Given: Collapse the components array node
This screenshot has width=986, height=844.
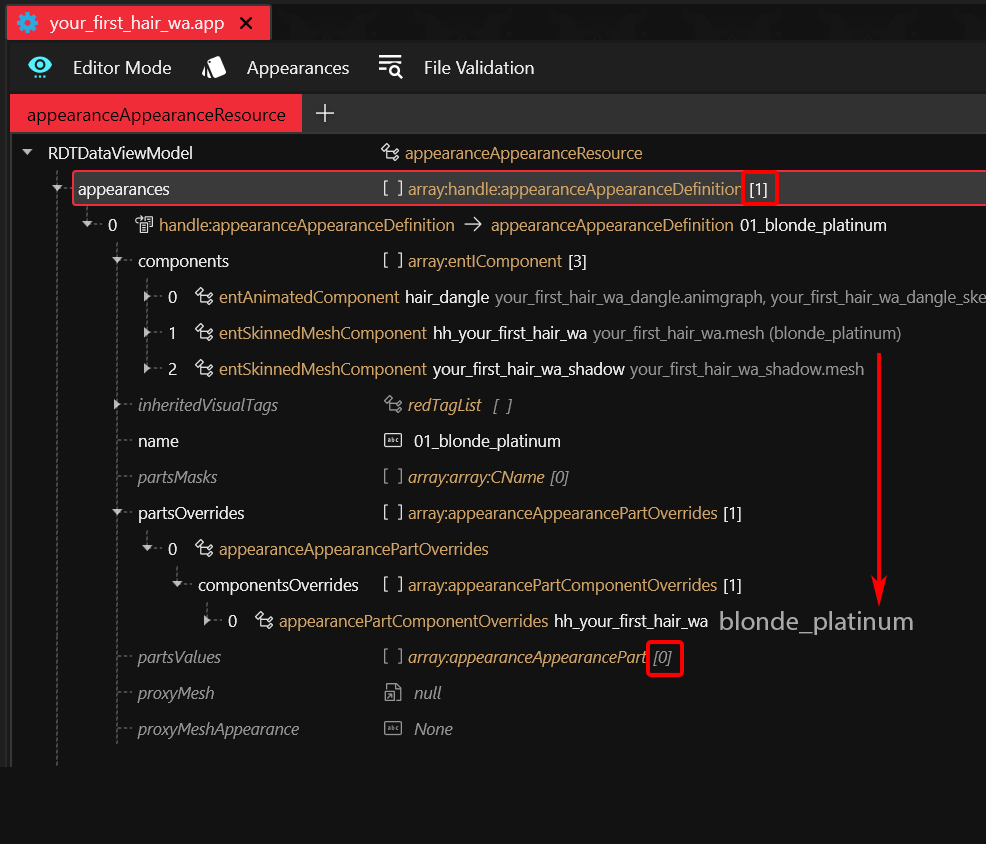Looking at the screenshot, I should pos(117,261).
